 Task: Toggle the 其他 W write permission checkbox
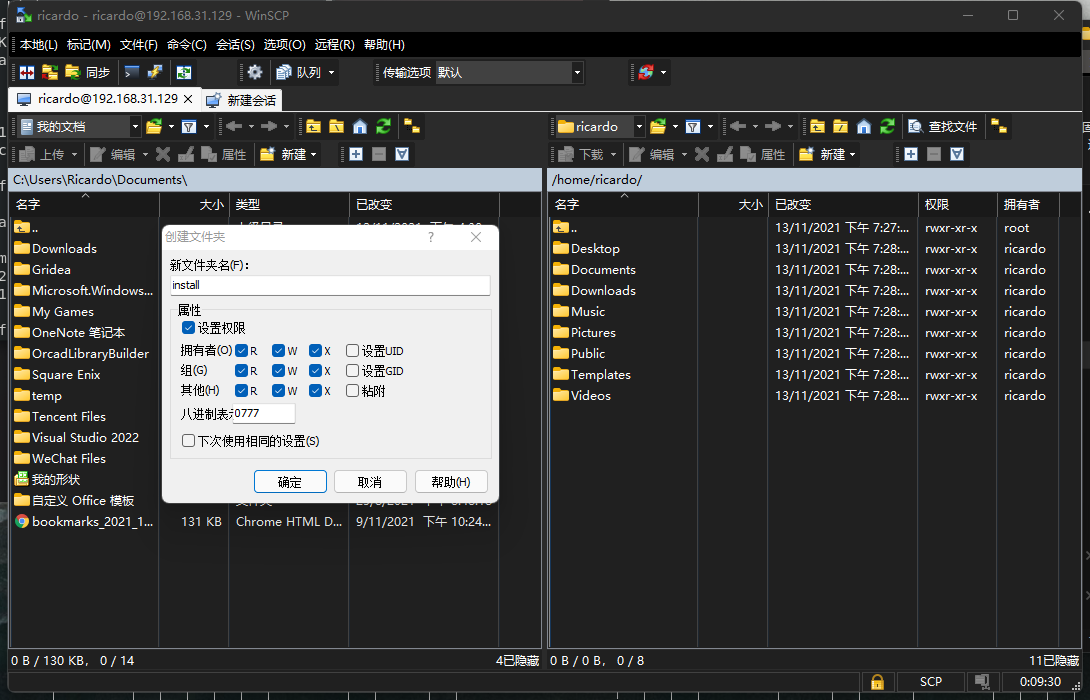coord(278,391)
